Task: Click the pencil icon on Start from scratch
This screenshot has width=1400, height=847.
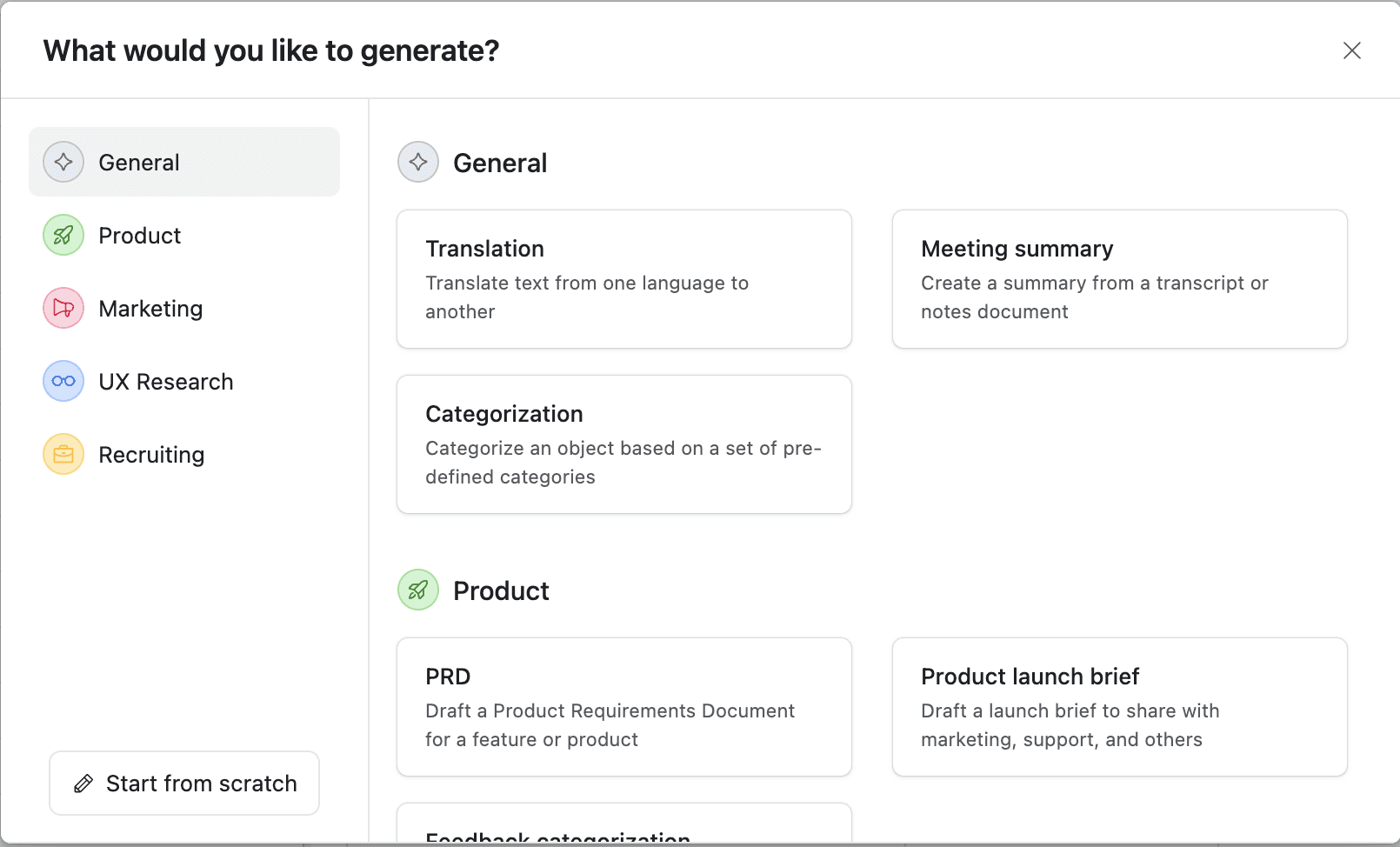Action: click(x=83, y=784)
